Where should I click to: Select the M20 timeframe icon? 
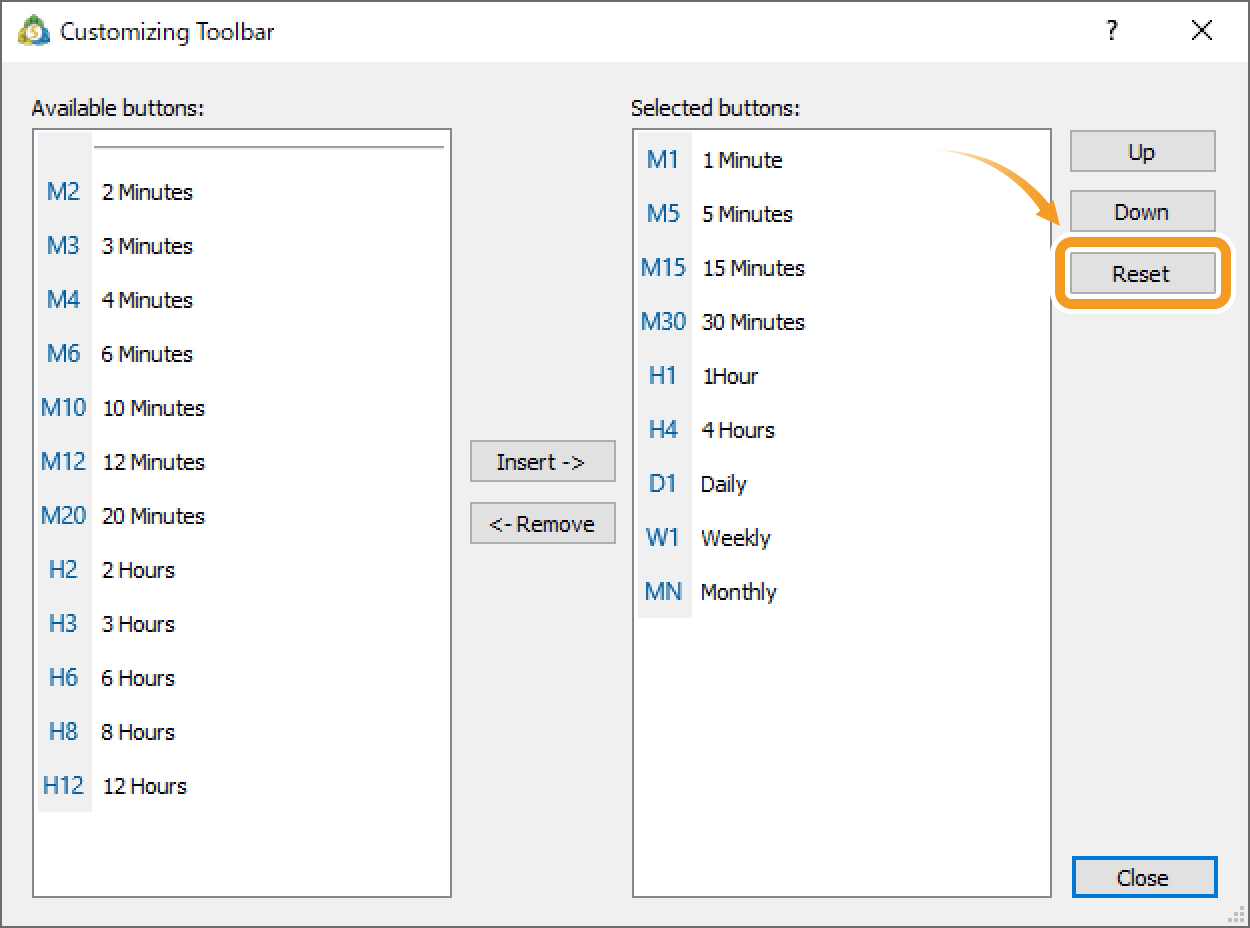click(63, 516)
